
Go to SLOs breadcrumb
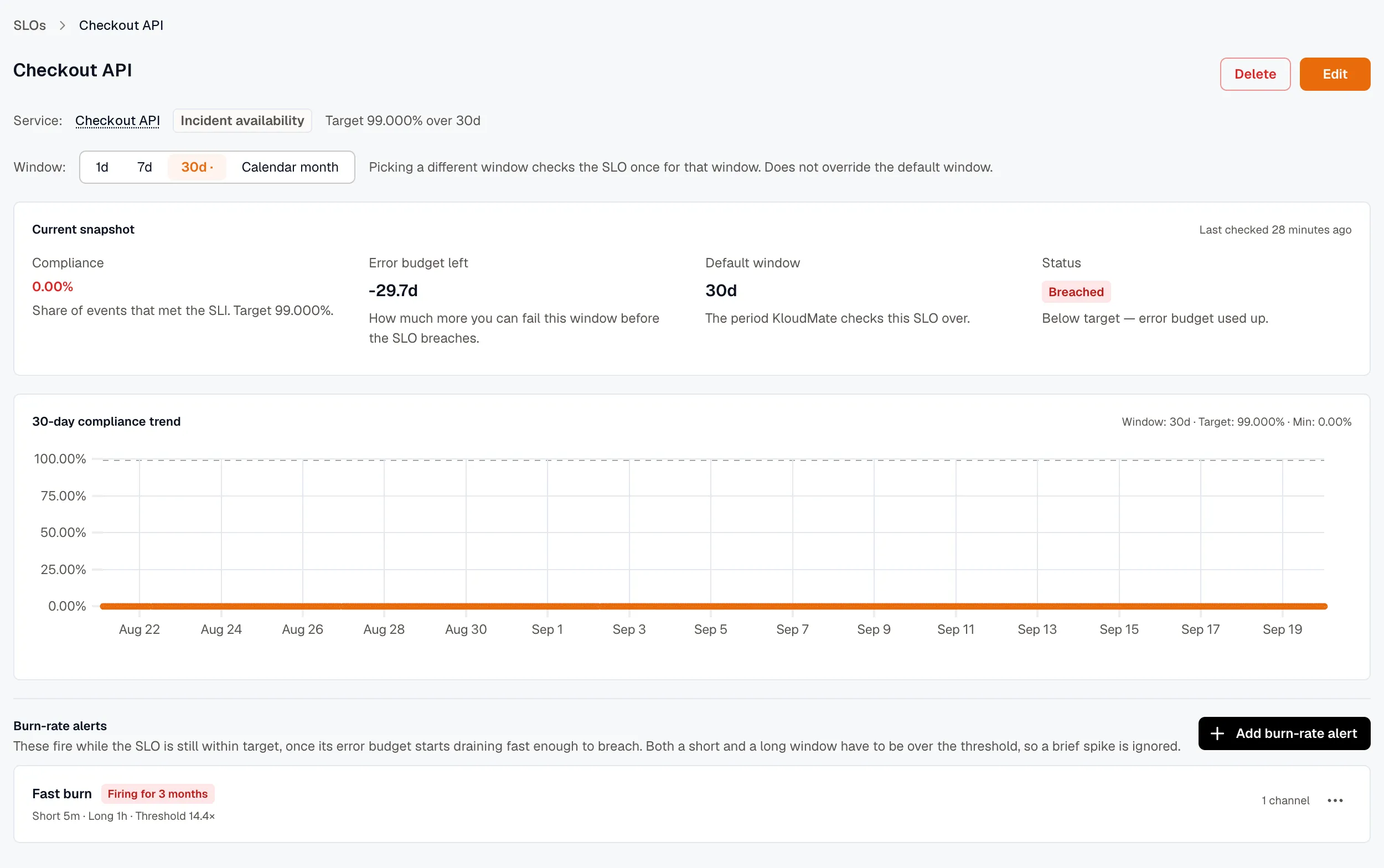[30, 25]
